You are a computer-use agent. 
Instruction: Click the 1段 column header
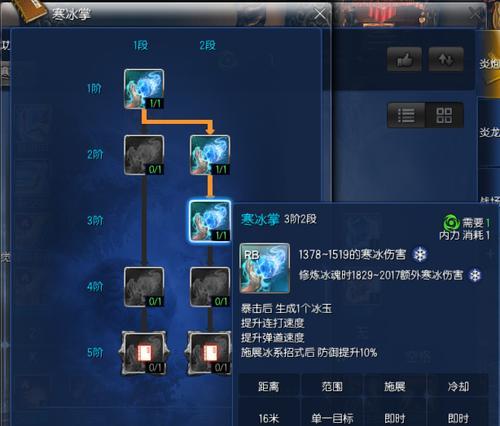pos(141,45)
